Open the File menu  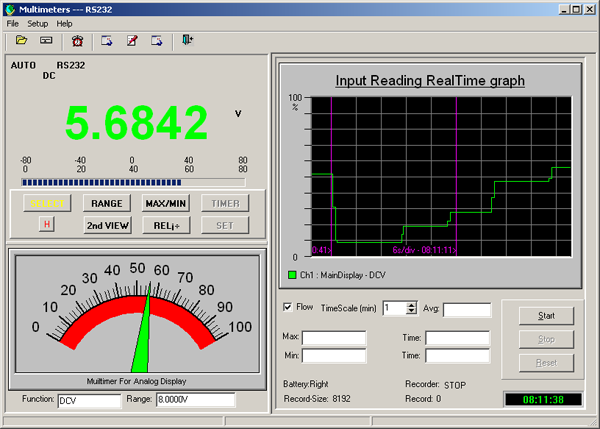coord(13,24)
